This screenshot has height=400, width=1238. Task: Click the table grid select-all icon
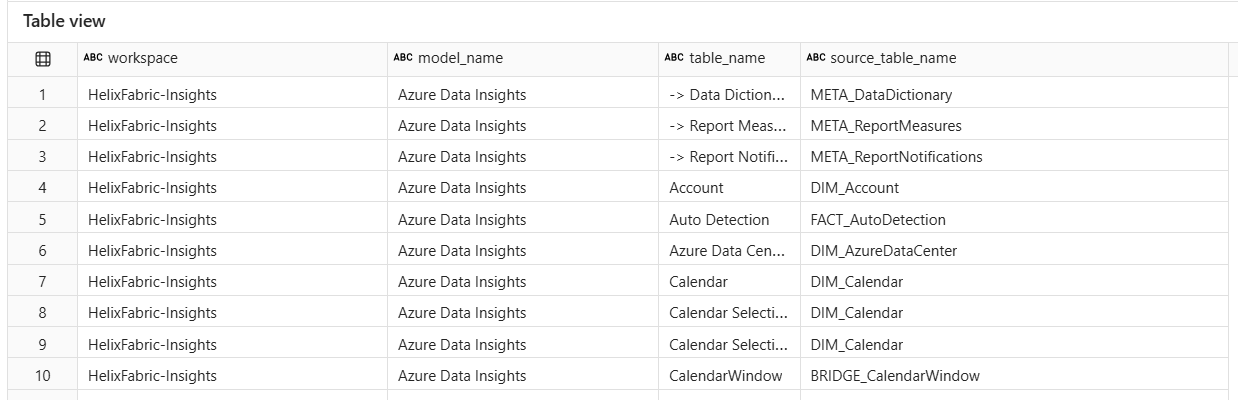[43, 59]
